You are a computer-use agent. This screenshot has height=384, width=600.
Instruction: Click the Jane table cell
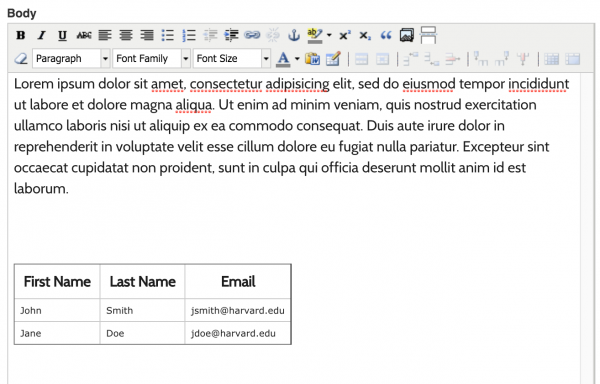[57, 333]
